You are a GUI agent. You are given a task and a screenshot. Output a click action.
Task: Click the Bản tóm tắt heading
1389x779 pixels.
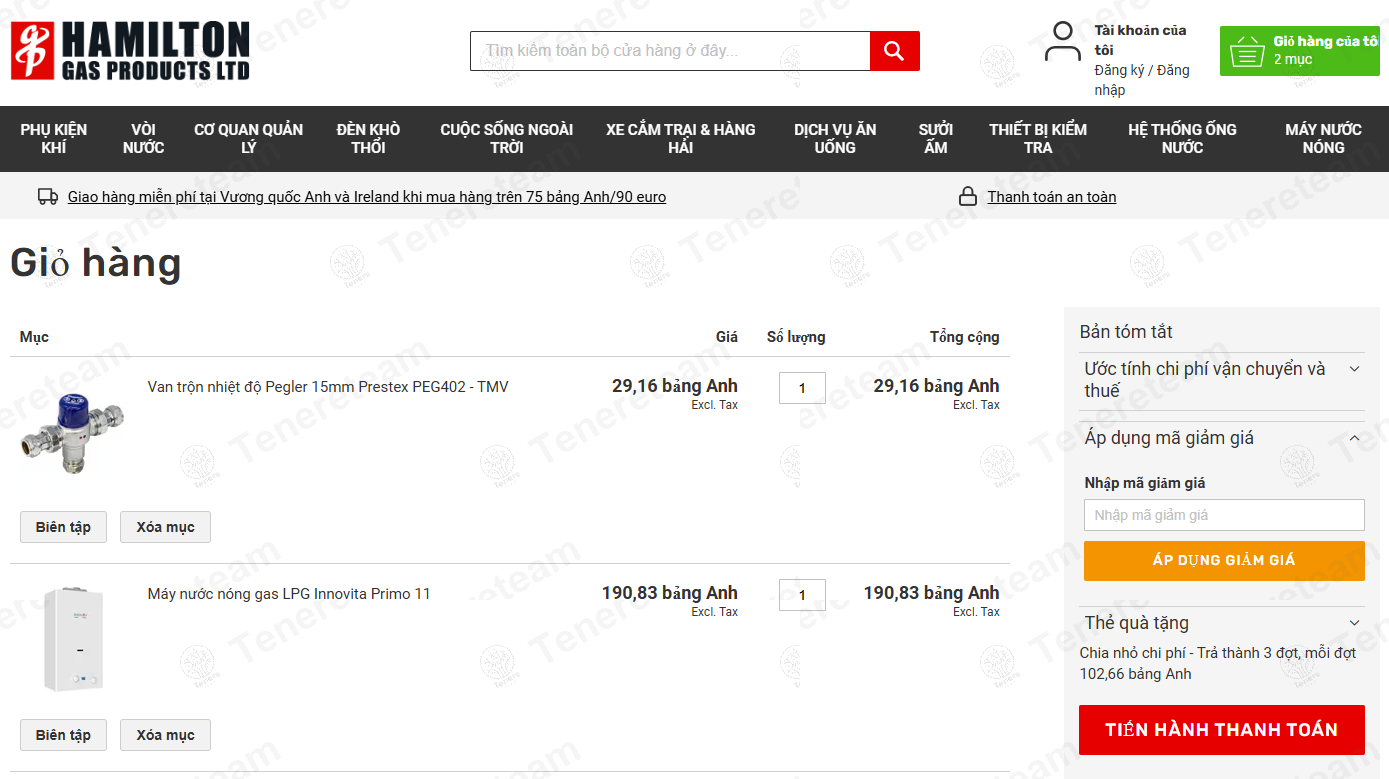1126,332
